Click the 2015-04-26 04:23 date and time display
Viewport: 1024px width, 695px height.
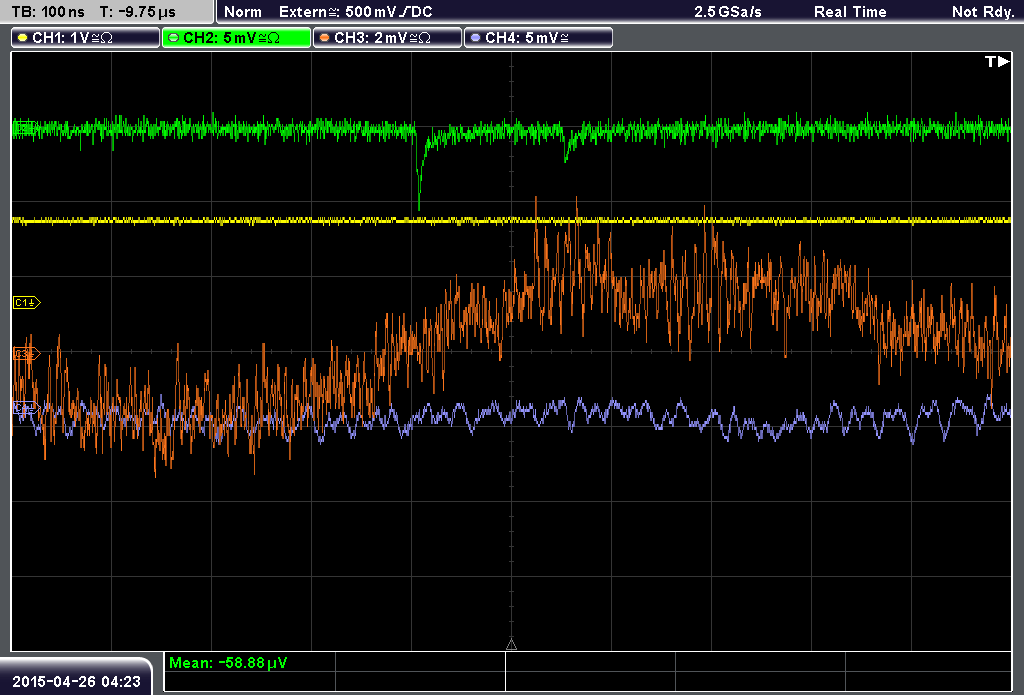tap(76, 682)
